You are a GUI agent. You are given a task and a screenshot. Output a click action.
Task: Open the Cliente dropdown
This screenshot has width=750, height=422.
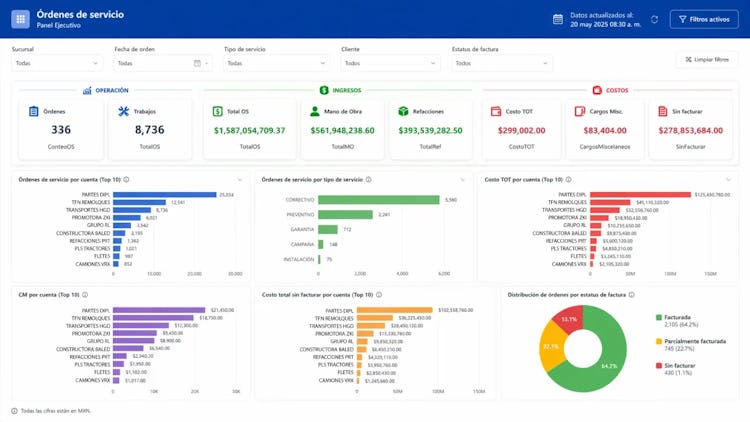pos(390,63)
